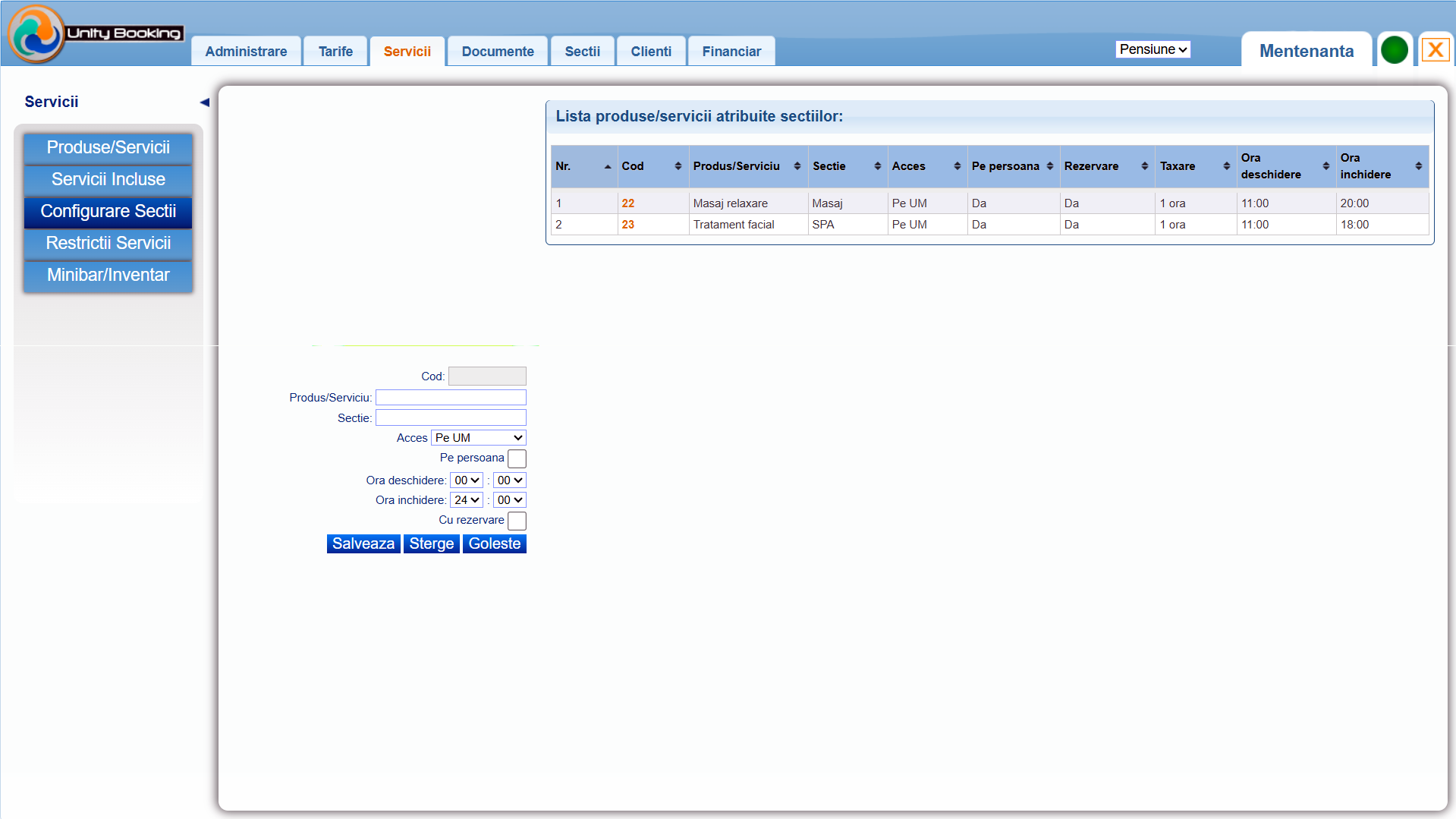Open the Pensiune dropdown selector
The image size is (1456, 819).
tap(1153, 49)
